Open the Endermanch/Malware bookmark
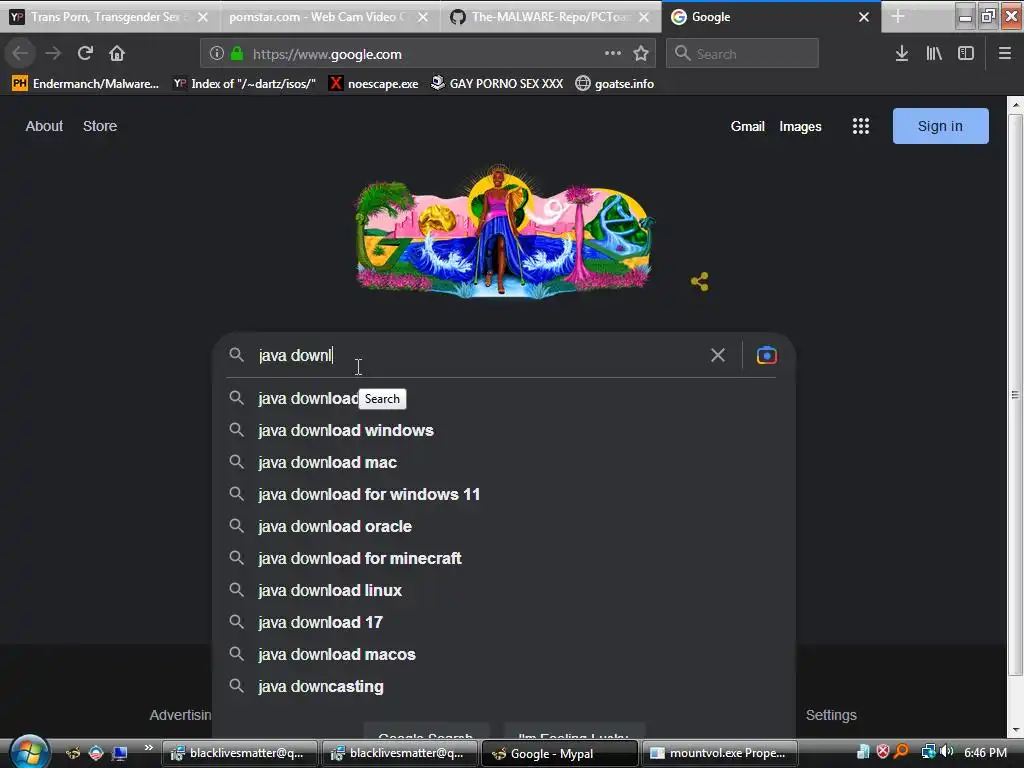1024x768 pixels. [86, 84]
